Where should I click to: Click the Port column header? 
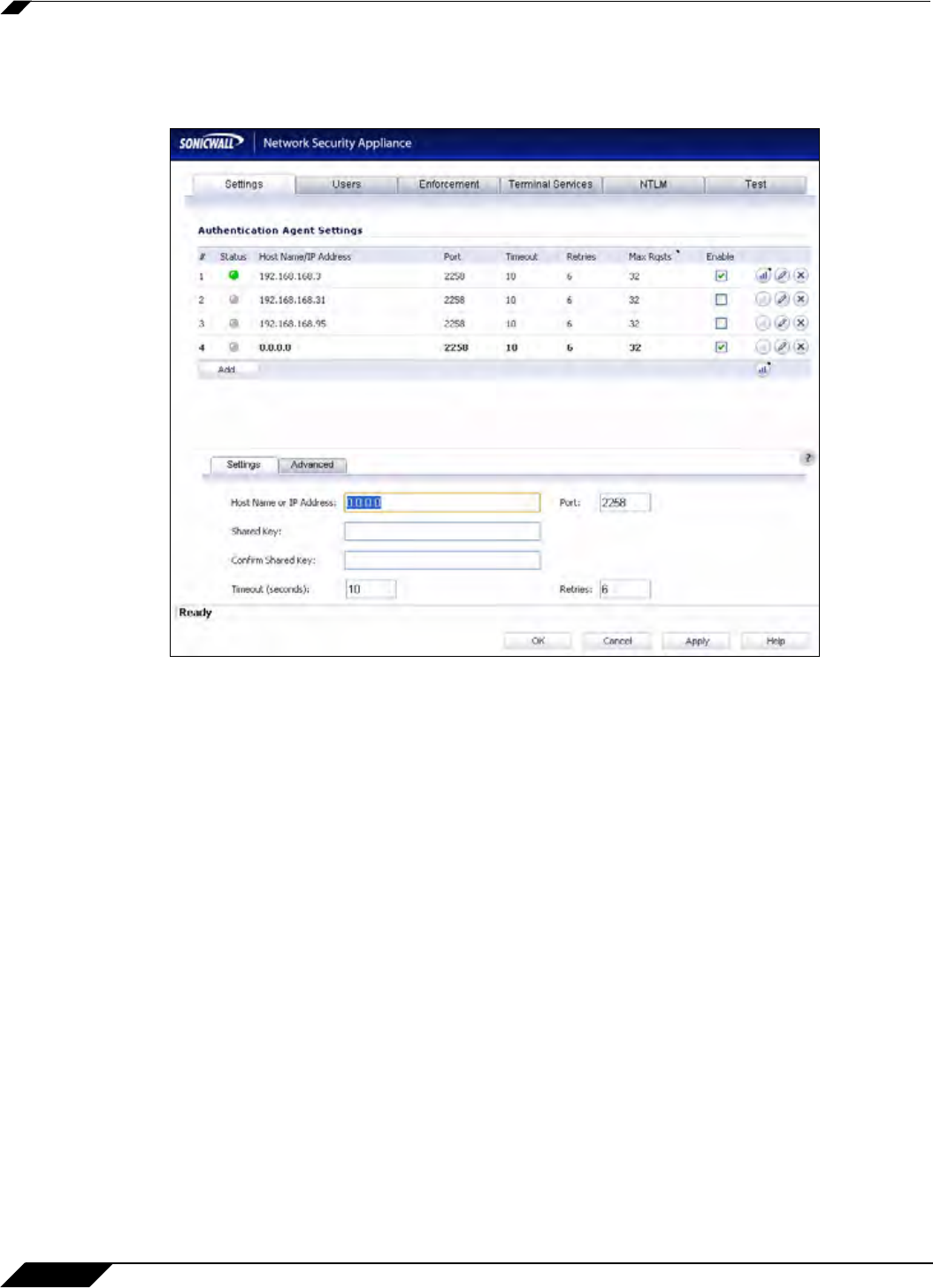click(x=452, y=256)
